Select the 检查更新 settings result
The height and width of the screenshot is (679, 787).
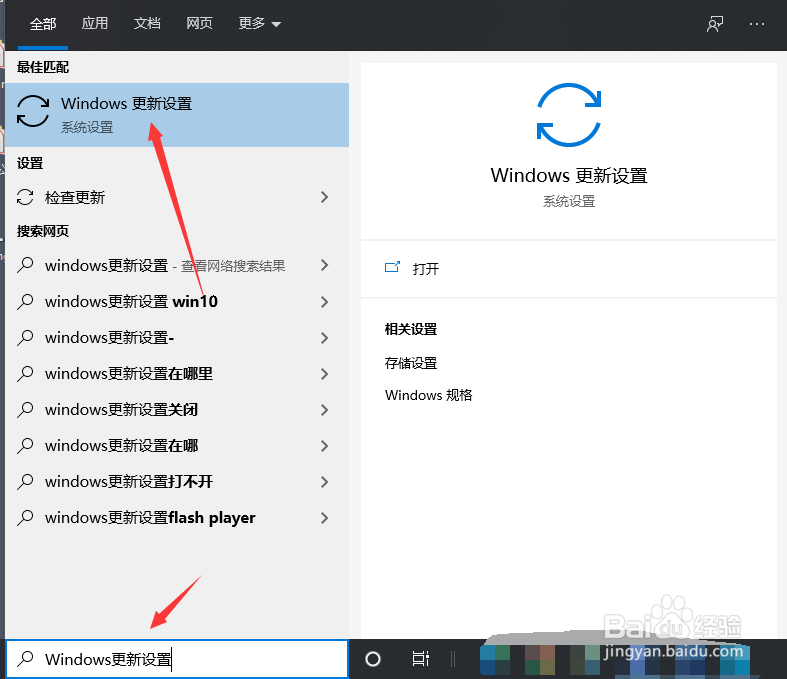(177, 197)
